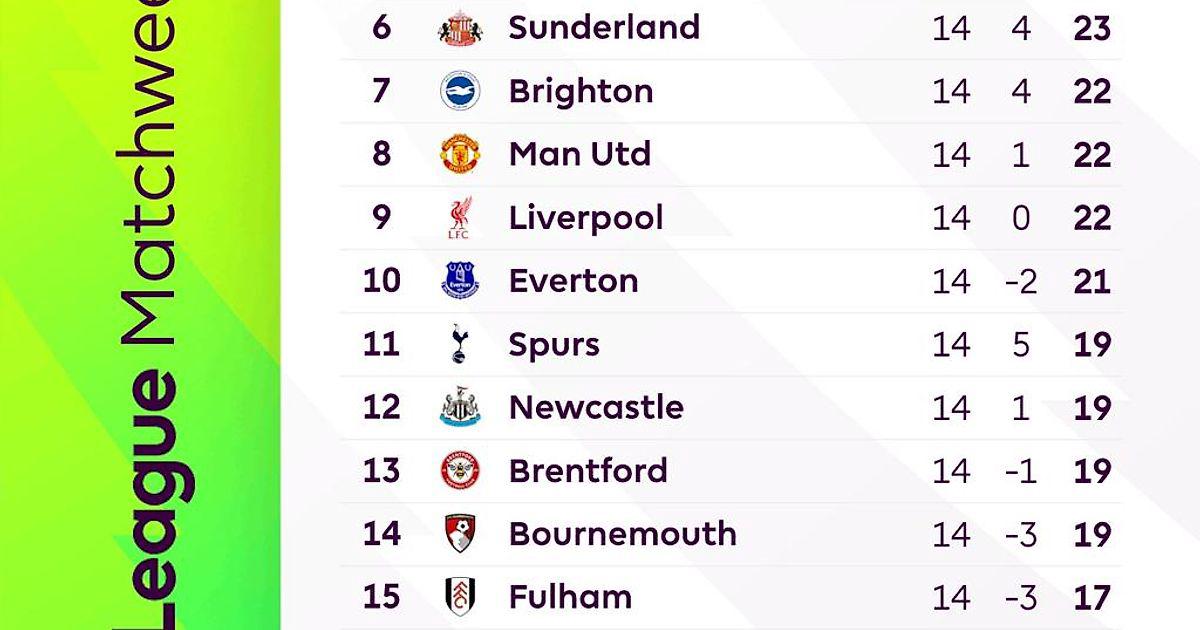The height and width of the screenshot is (630, 1200).
Task: Click the vertical League Matchweek title
Action: point(152,320)
